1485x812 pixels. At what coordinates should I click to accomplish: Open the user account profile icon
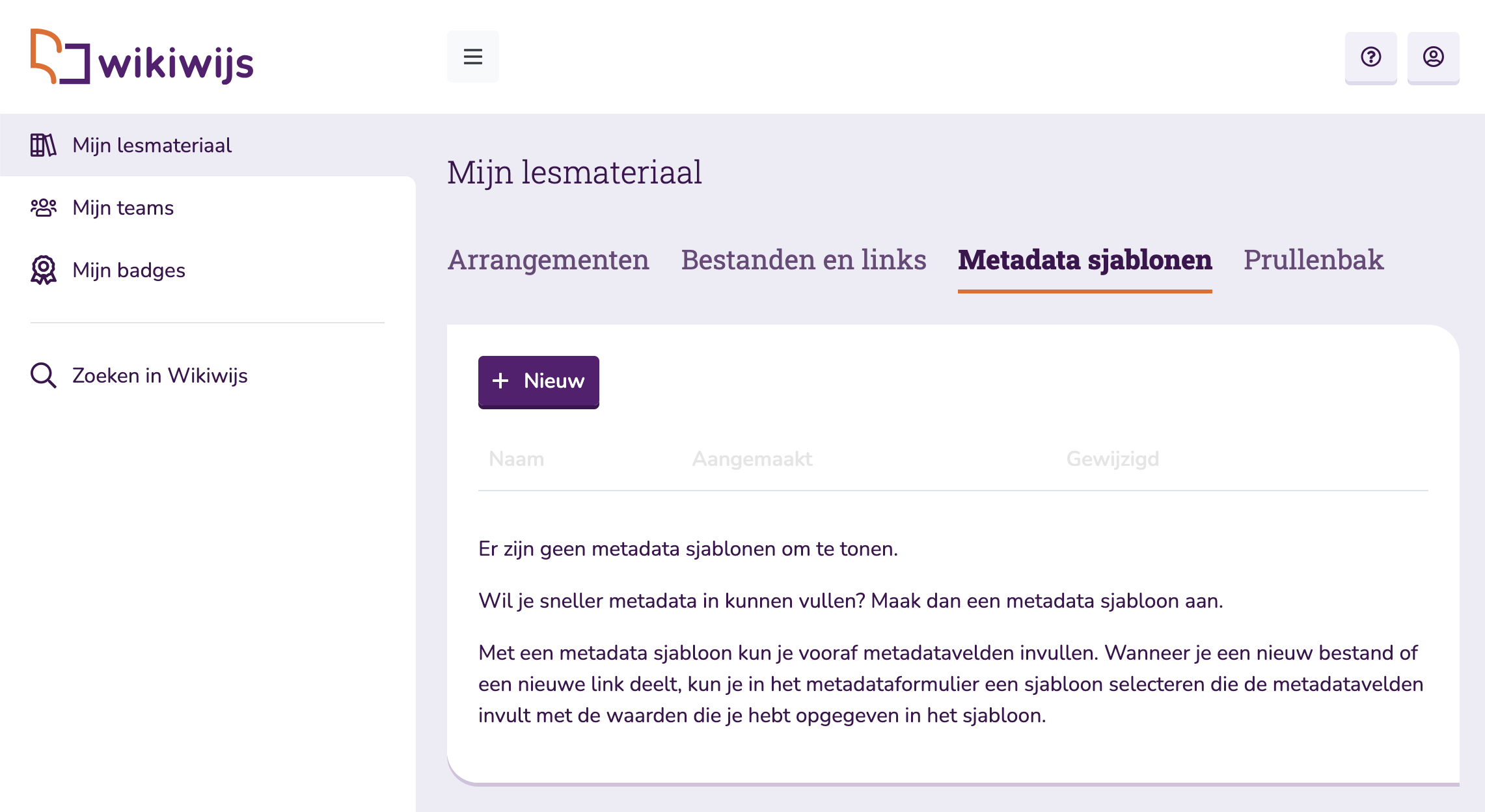coord(1433,57)
